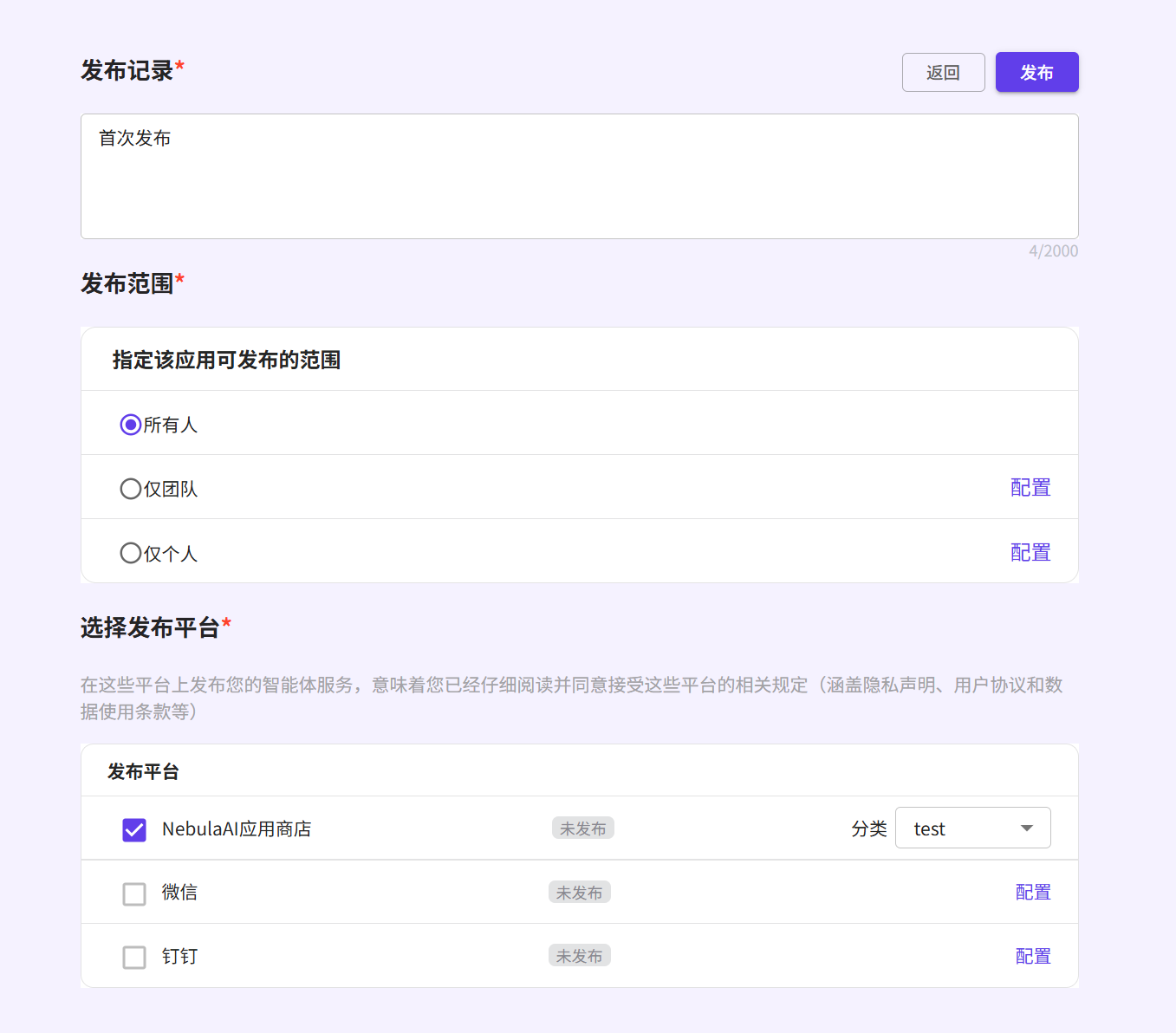Click the 发布记录 section title
The image size is (1176, 1033).
pyautogui.click(x=127, y=70)
